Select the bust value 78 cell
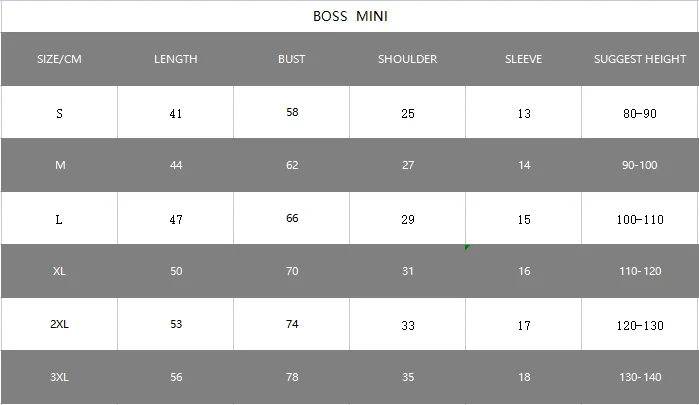The image size is (699, 405). coord(292,377)
